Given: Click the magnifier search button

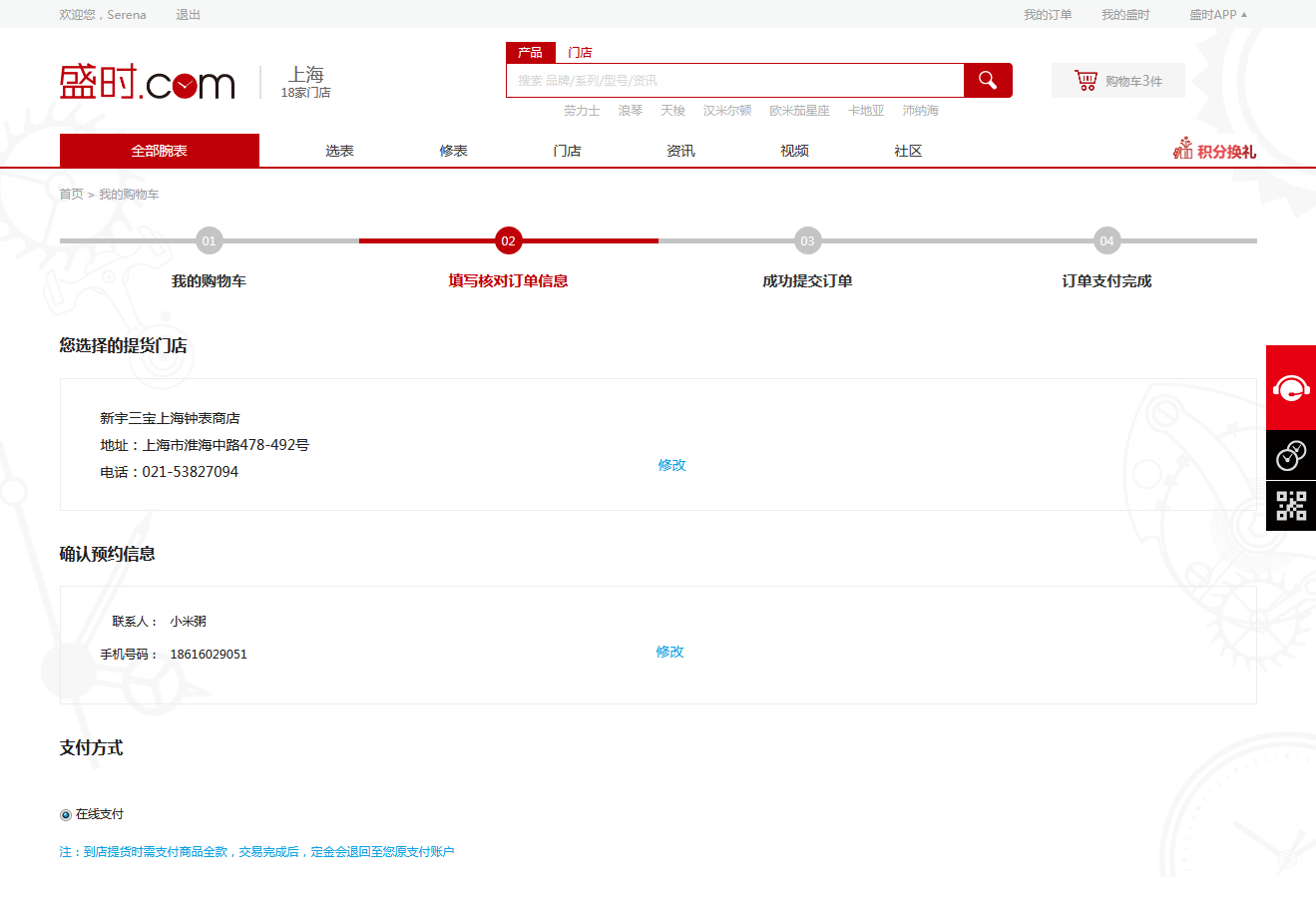Looking at the screenshot, I should 988,81.
